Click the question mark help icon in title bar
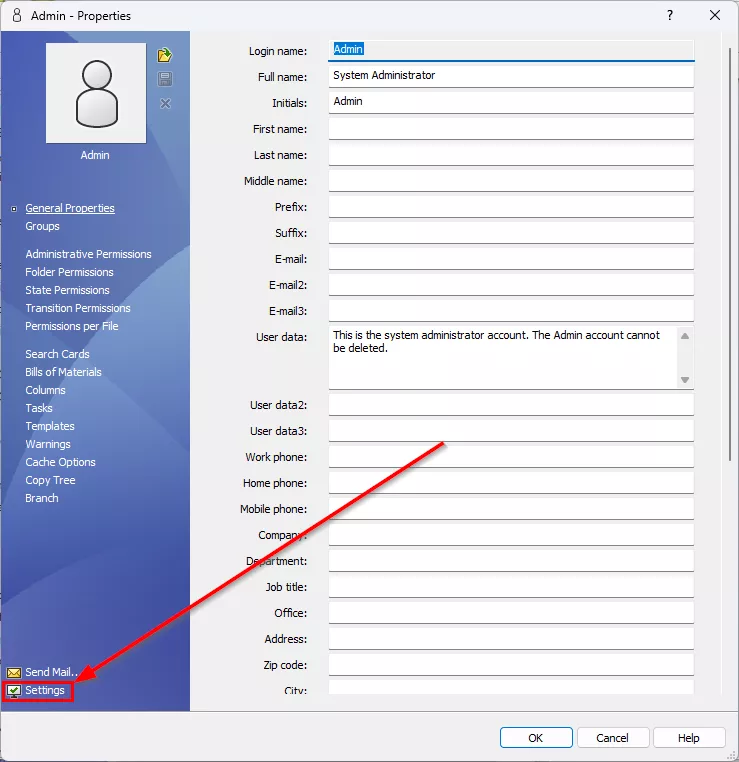The height and width of the screenshot is (762, 739). (x=670, y=15)
